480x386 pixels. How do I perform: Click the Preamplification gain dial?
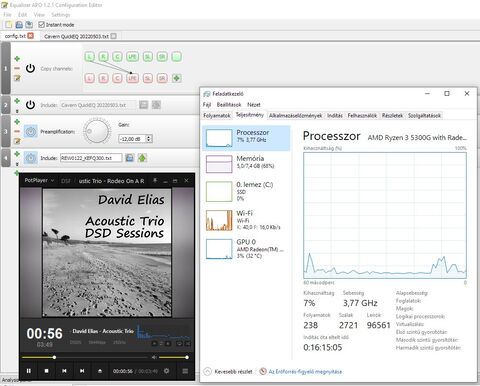click(97, 131)
